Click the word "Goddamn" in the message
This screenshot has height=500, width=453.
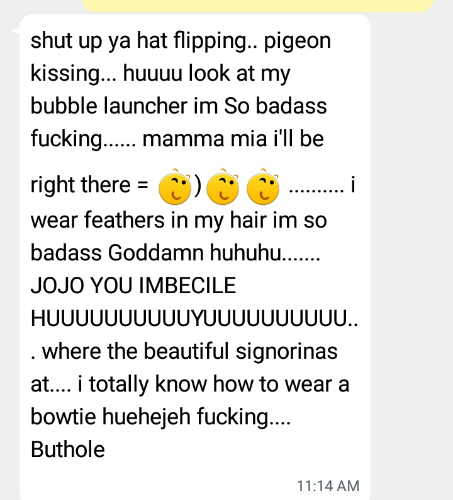(156, 253)
